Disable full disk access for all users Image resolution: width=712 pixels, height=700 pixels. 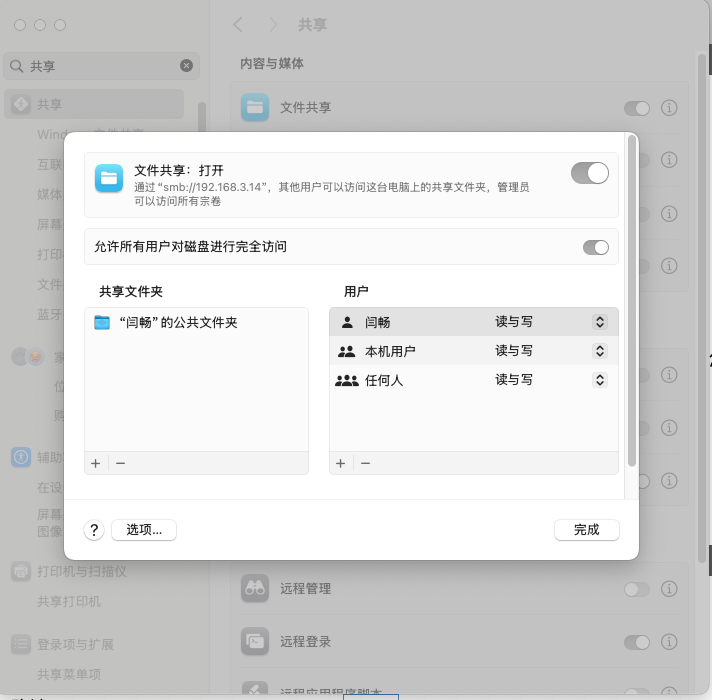595,247
